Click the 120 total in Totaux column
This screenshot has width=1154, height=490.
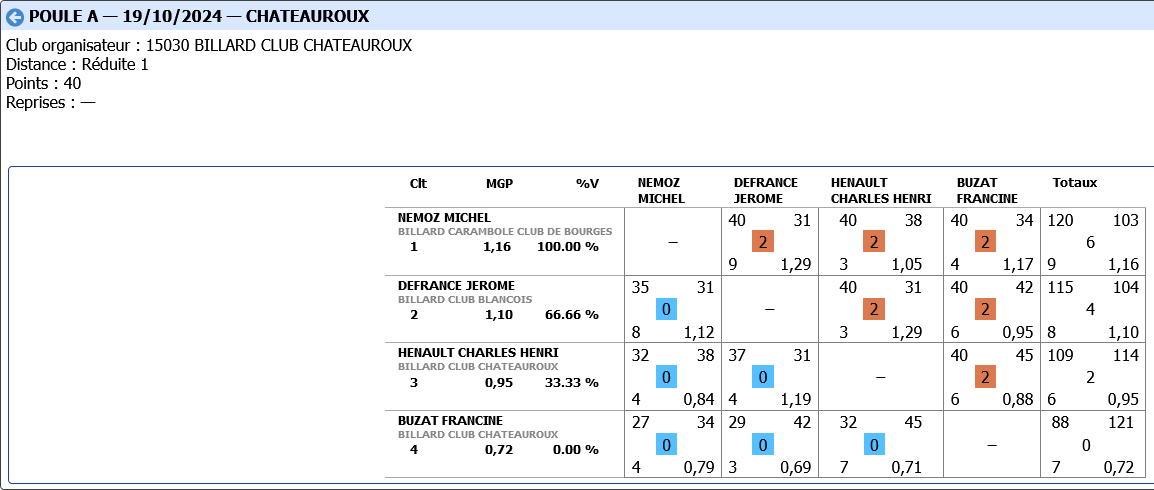(x=1059, y=220)
